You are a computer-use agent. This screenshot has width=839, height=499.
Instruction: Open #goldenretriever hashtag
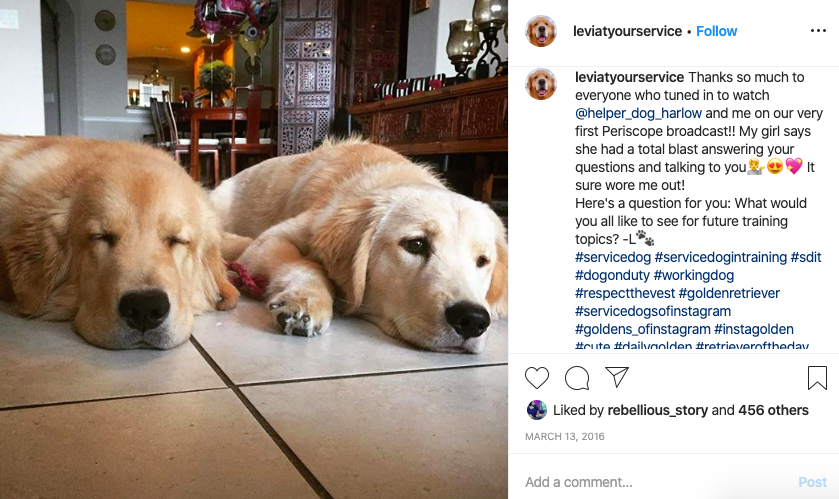(x=729, y=293)
